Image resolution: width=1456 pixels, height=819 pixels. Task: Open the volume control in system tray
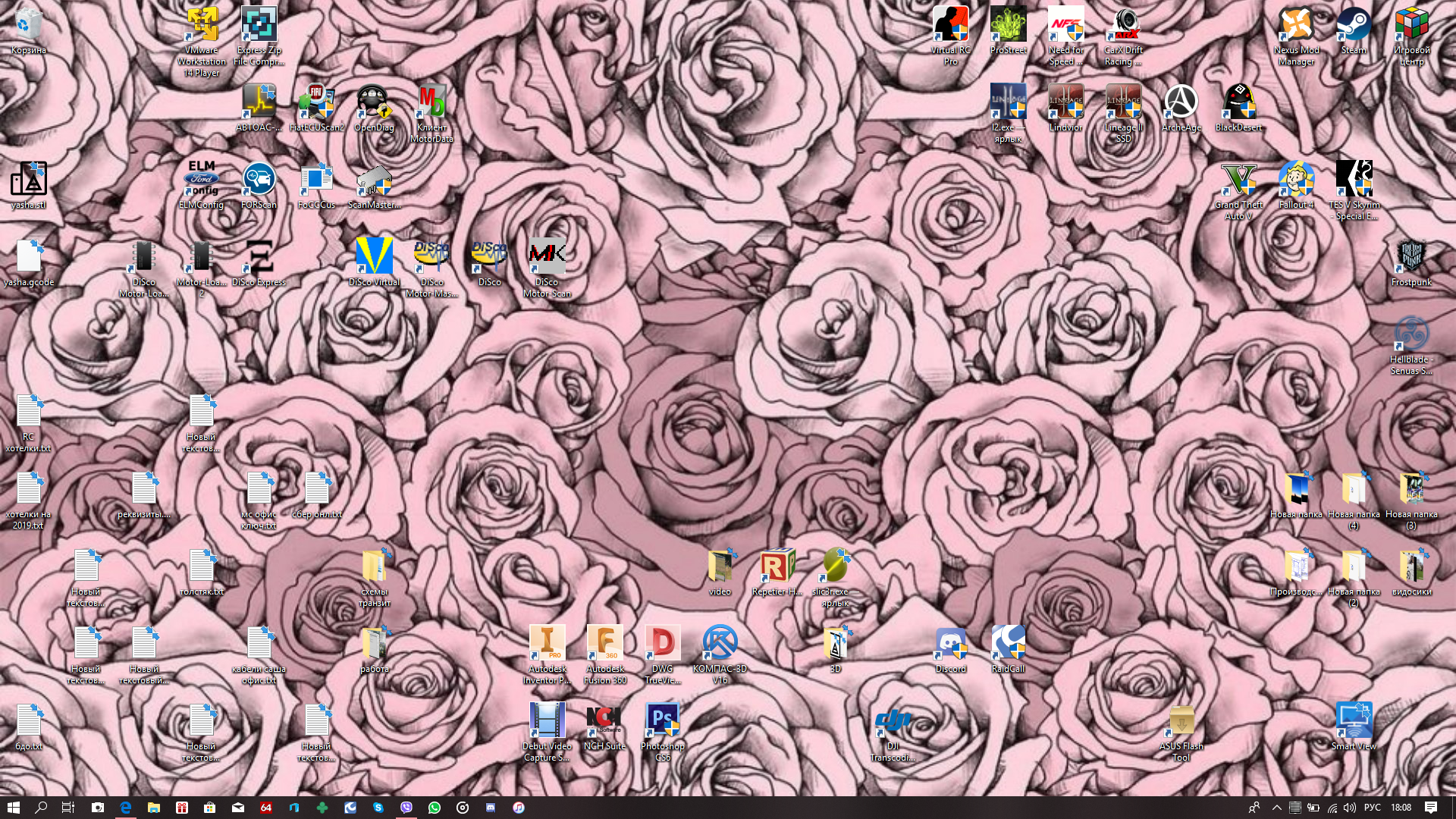pyautogui.click(x=1350, y=808)
